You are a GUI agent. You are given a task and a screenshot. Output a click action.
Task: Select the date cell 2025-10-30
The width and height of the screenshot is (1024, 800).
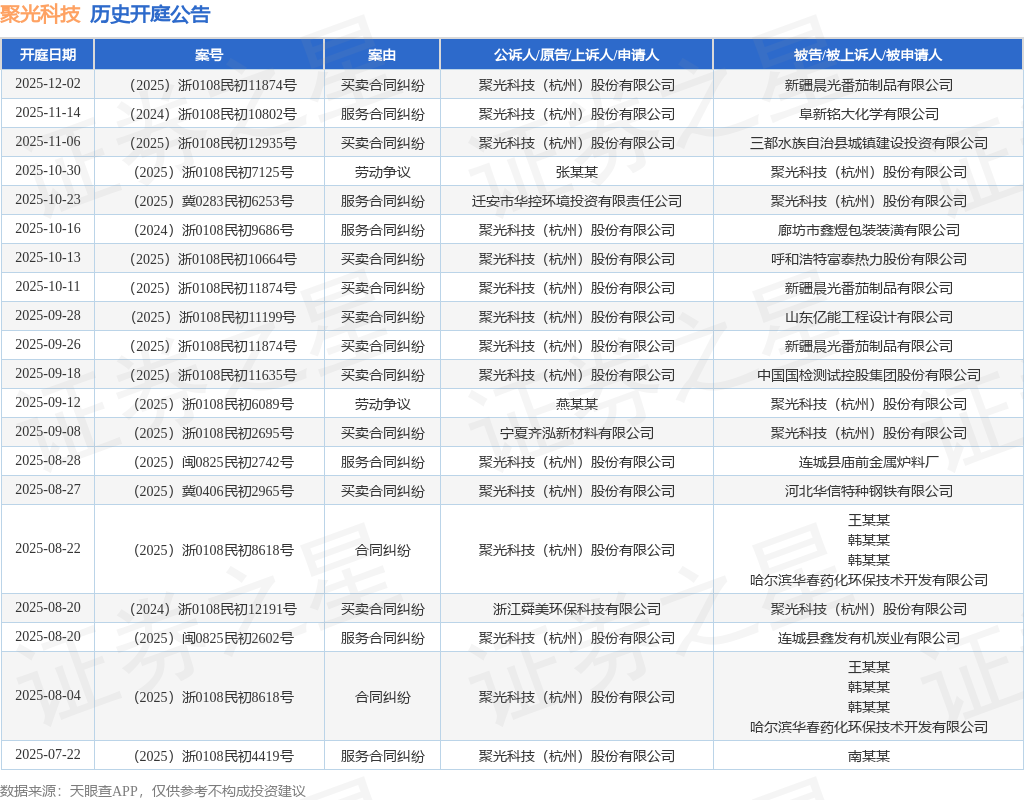click(48, 170)
